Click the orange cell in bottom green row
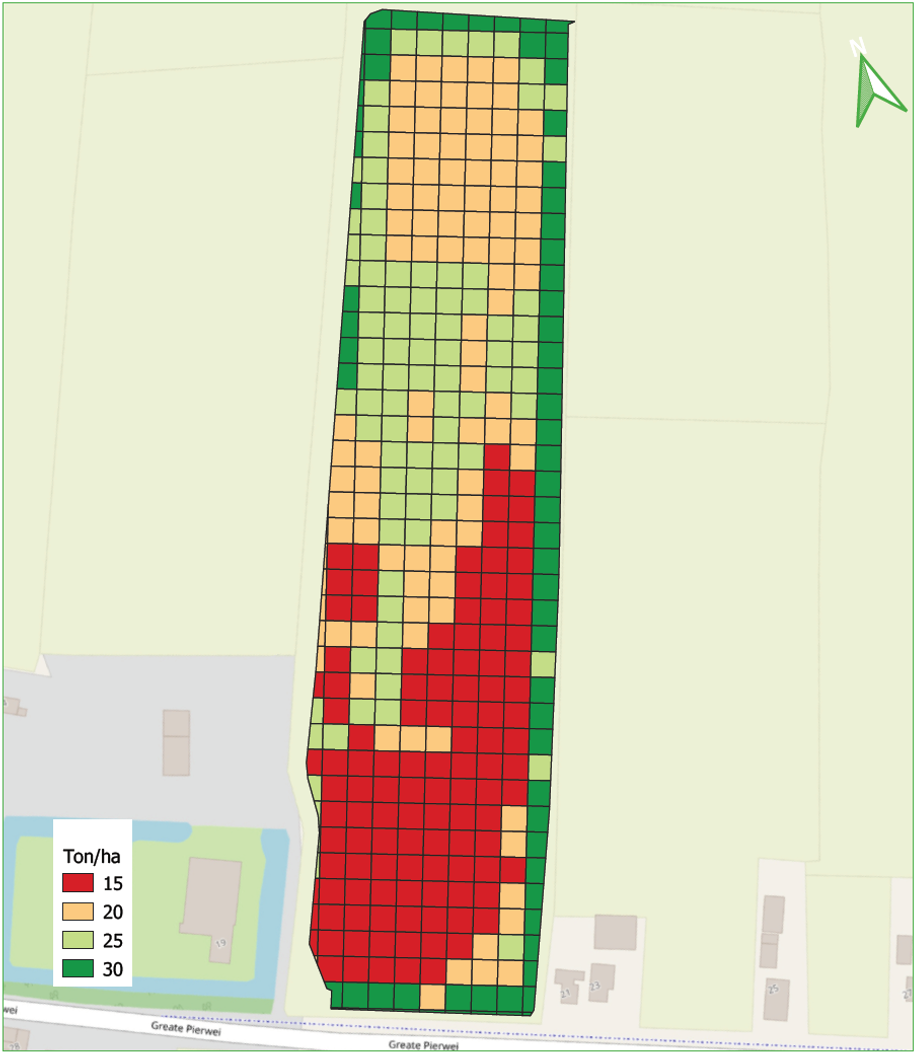Viewport: 917px width, 1053px height. [433, 997]
